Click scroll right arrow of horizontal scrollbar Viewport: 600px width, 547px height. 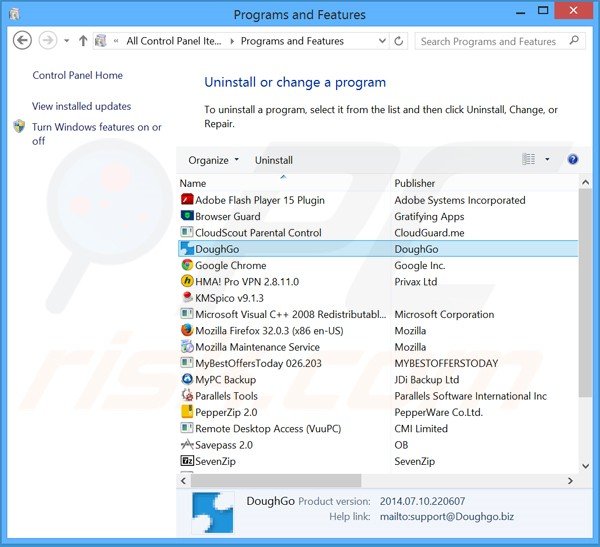tap(570, 480)
